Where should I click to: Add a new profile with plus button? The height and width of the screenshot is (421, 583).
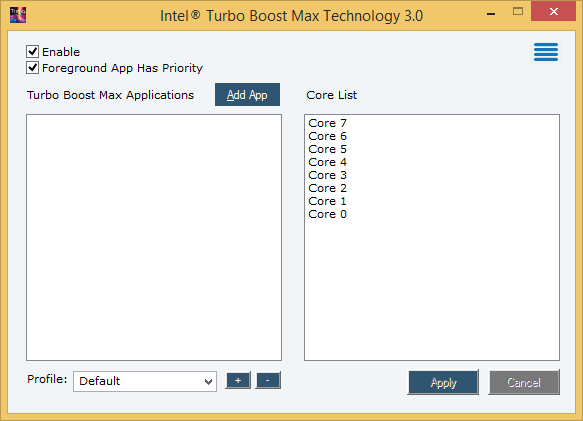click(x=238, y=380)
